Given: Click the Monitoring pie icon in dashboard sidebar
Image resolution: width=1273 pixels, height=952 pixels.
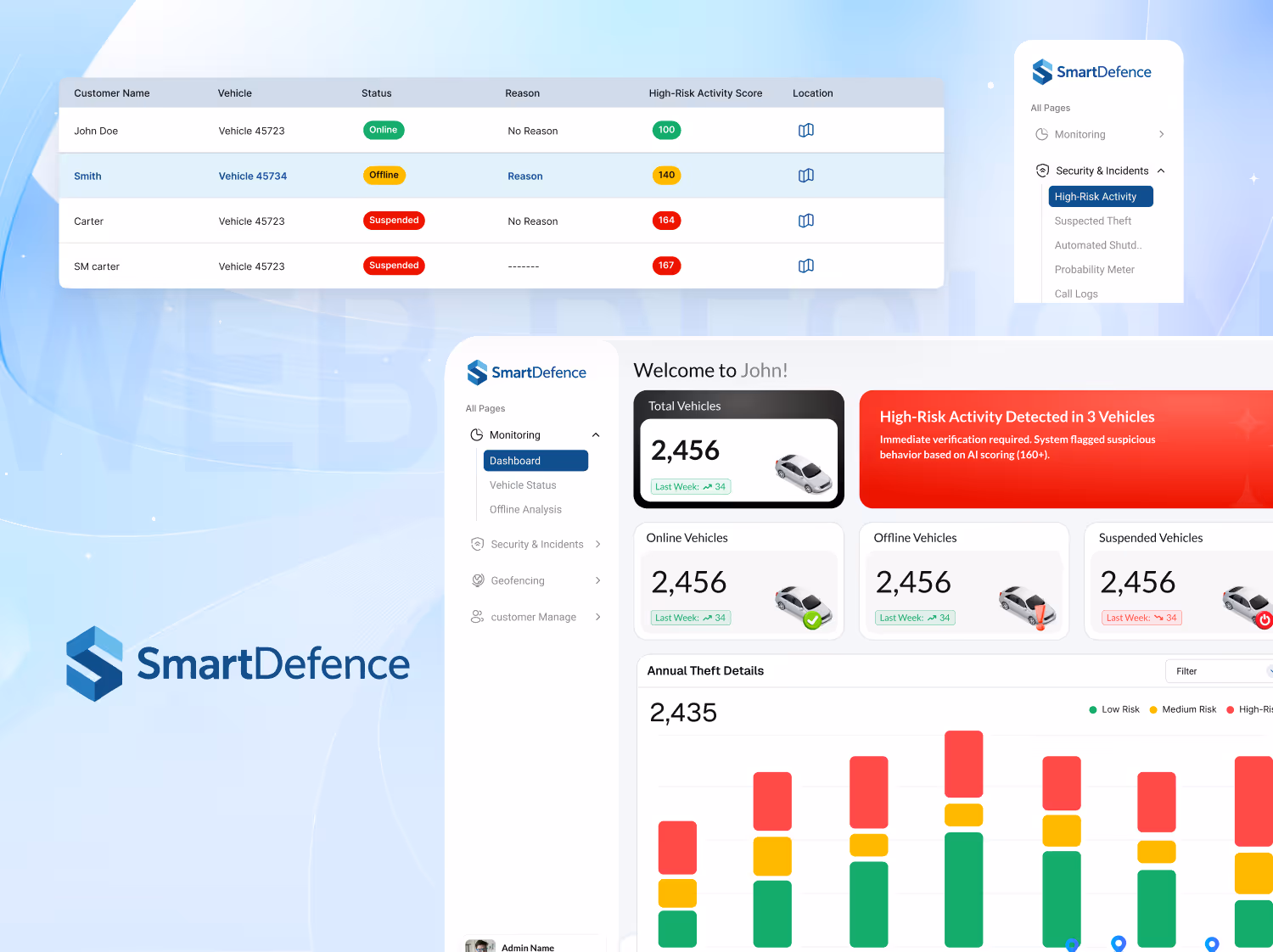Looking at the screenshot, I should (x=477, y=434).
